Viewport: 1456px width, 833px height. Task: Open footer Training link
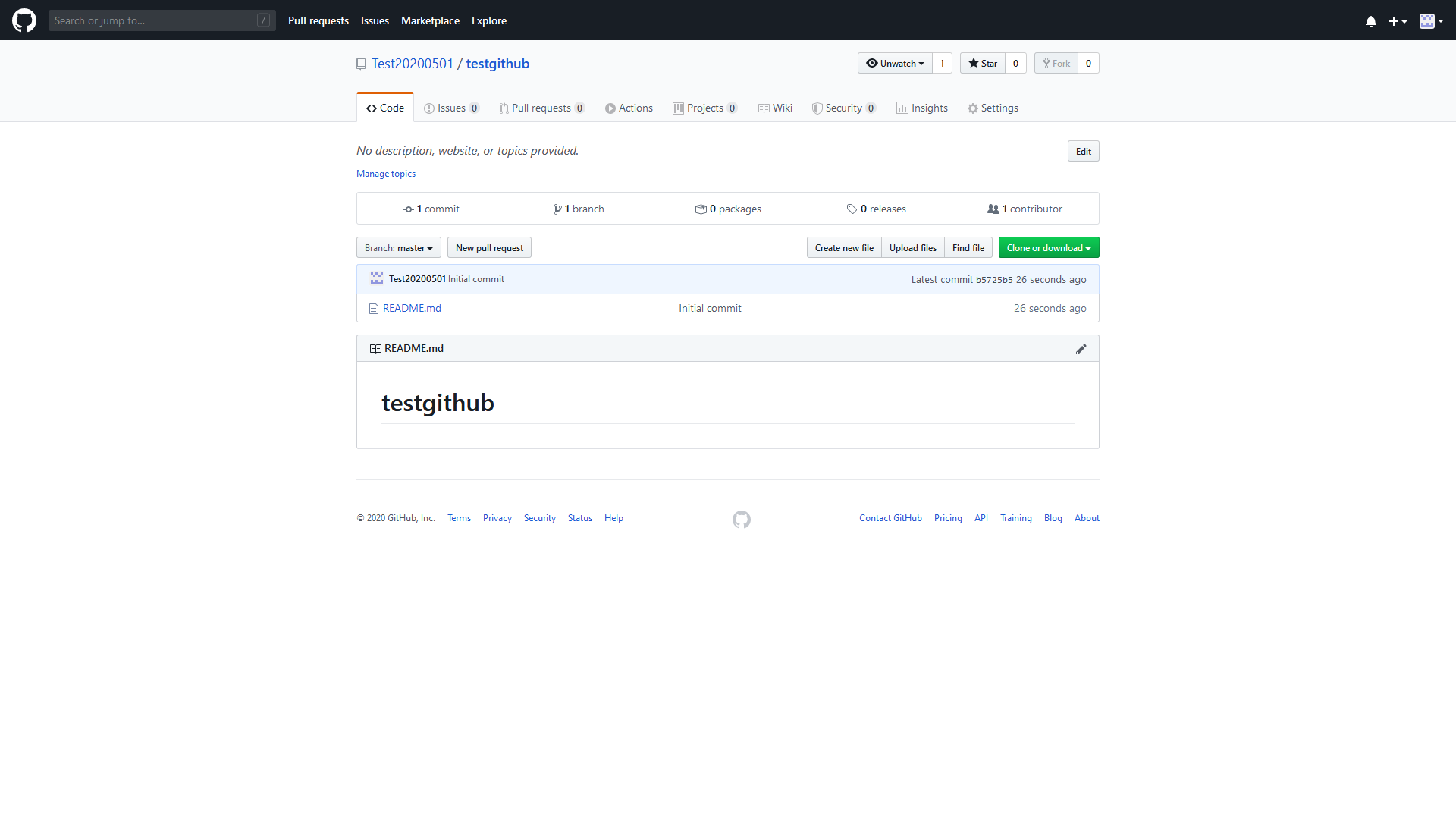1016,518
